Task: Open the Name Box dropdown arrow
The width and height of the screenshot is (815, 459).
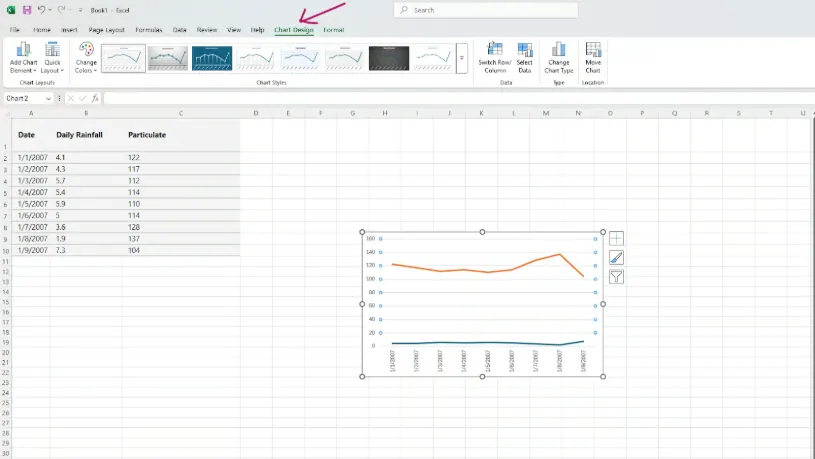Action: 48,98
